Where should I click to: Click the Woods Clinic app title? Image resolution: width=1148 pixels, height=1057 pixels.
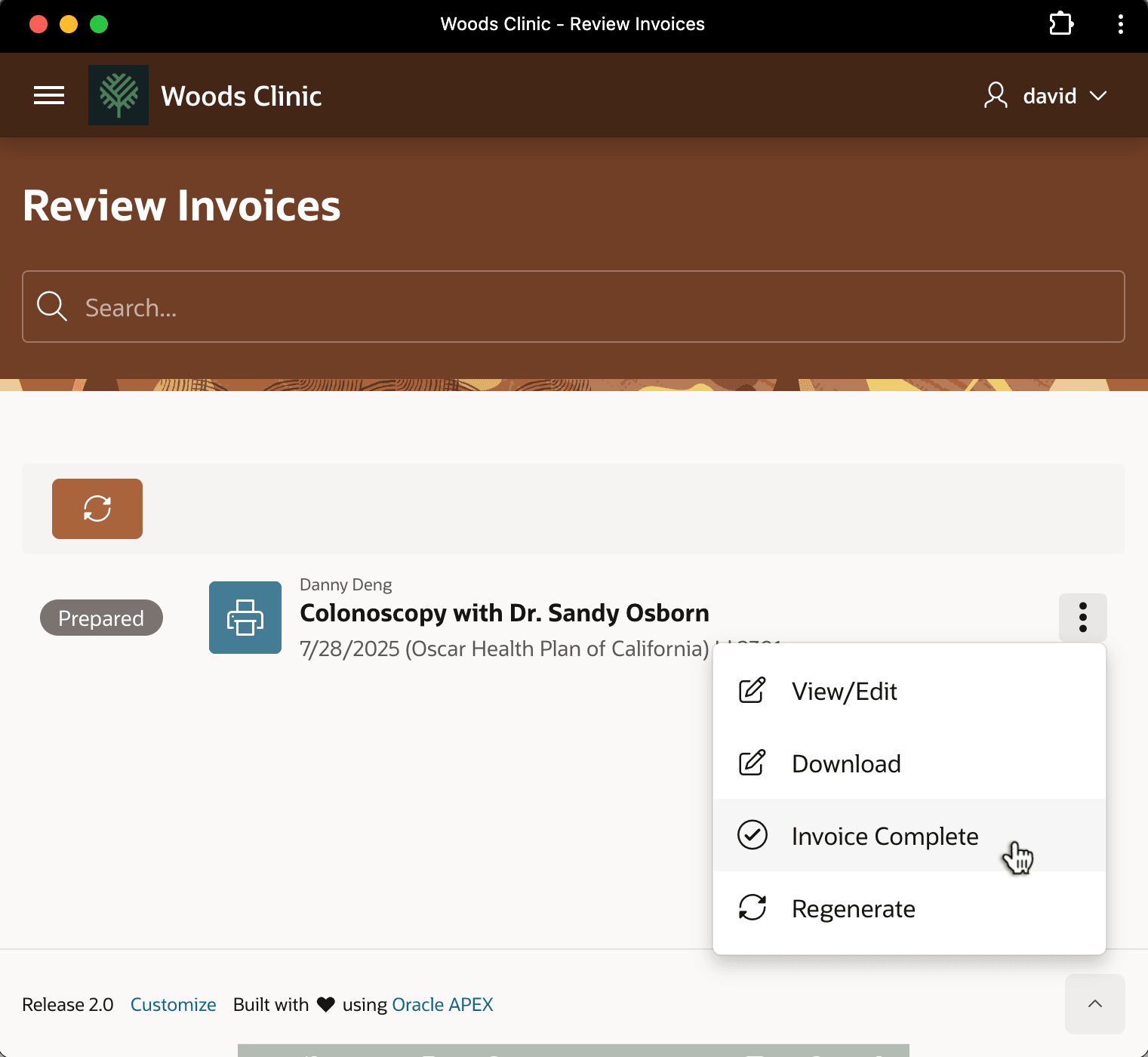point(242,96)
